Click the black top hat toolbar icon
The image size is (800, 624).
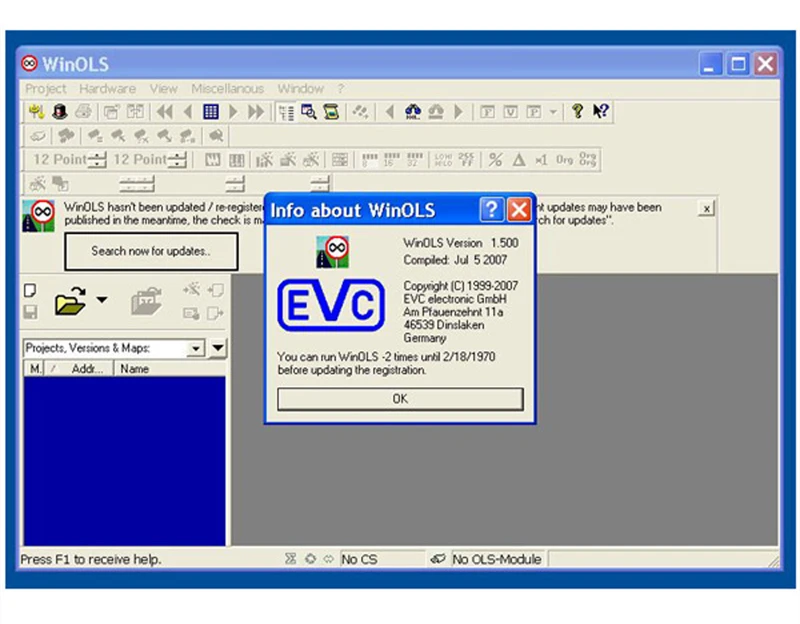(x=60, y=111)
